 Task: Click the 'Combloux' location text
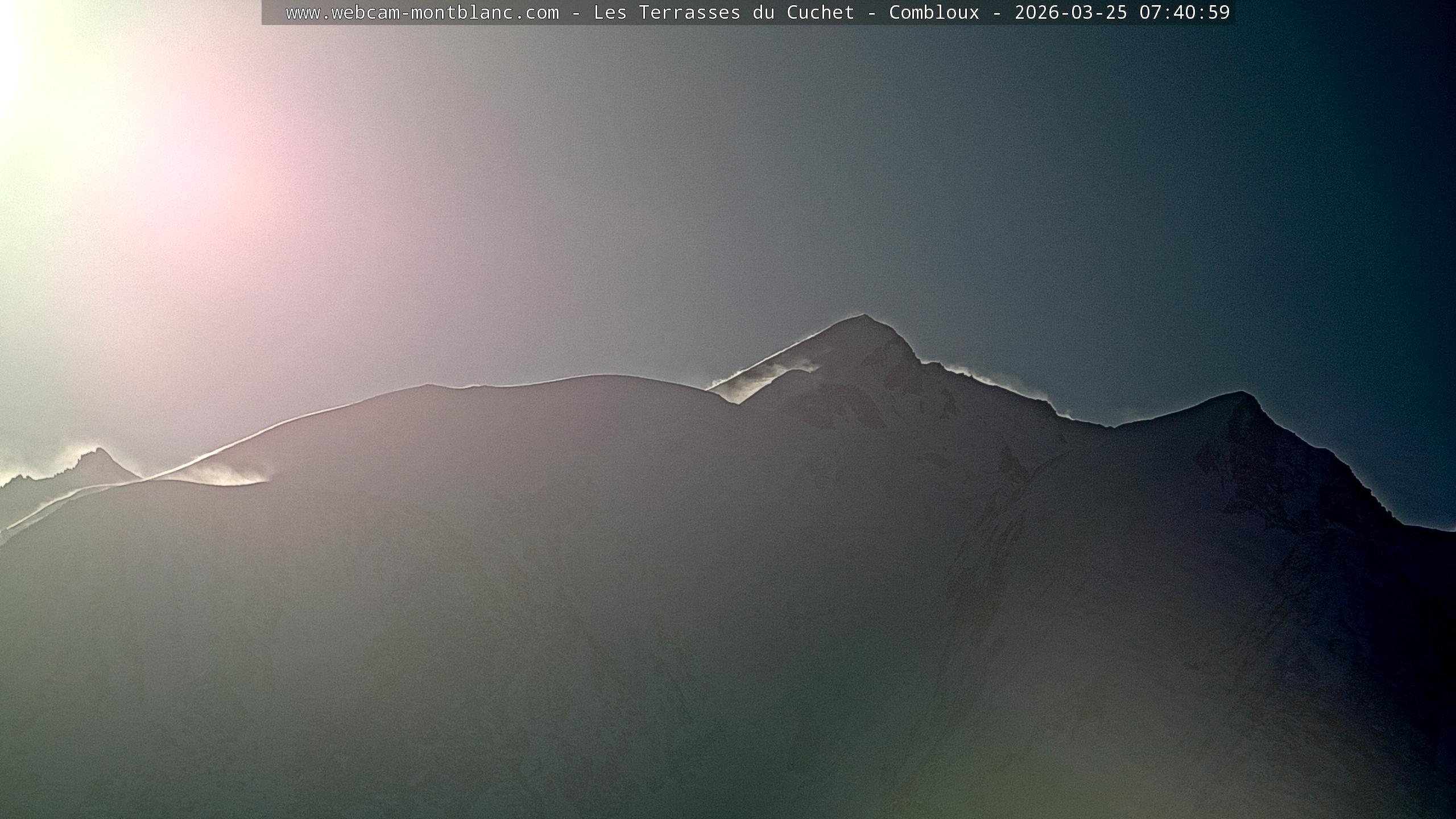(x=934, y=13)
